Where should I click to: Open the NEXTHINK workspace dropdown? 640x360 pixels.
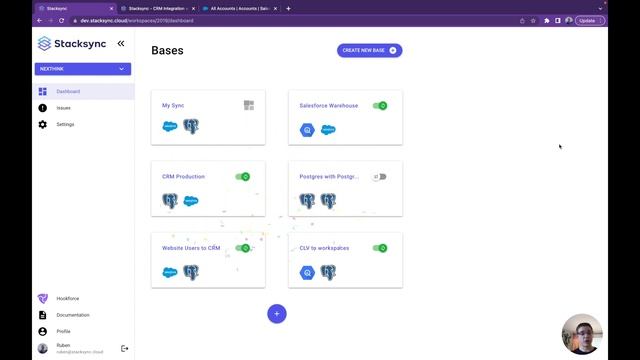[x=83, y=69]
